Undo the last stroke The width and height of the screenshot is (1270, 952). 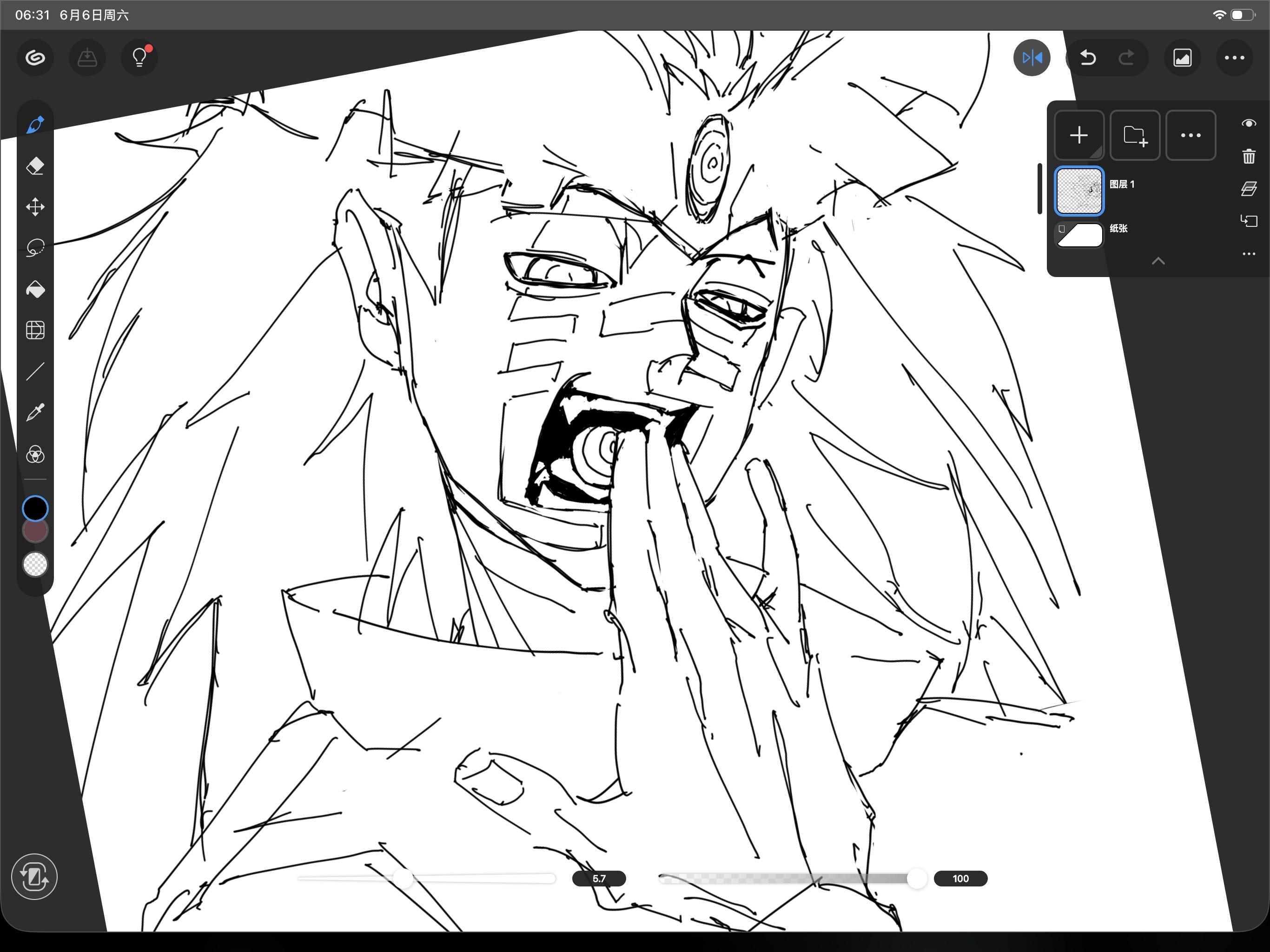[1087, 58]
